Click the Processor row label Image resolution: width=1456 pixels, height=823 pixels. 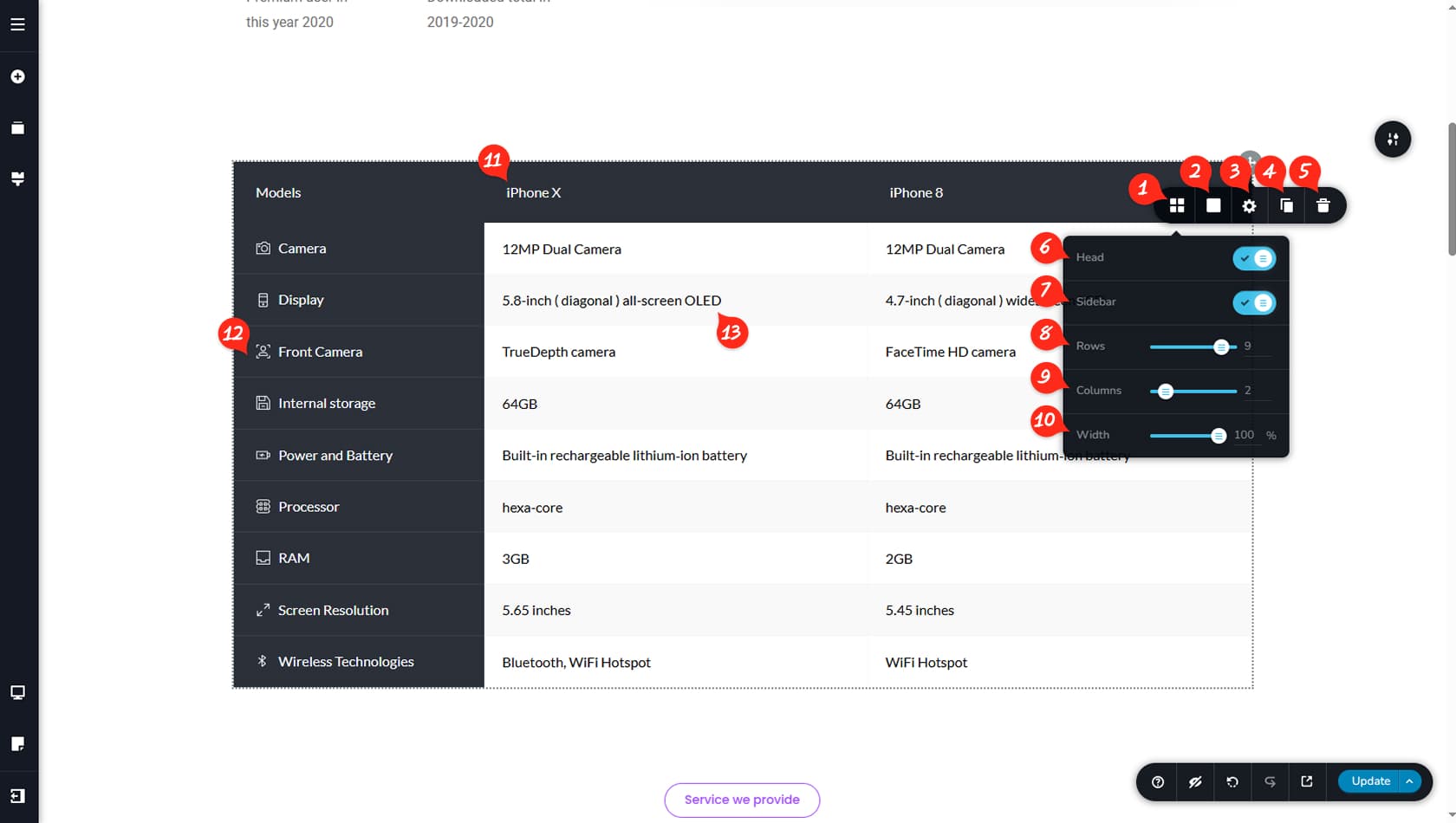(309, 507)
